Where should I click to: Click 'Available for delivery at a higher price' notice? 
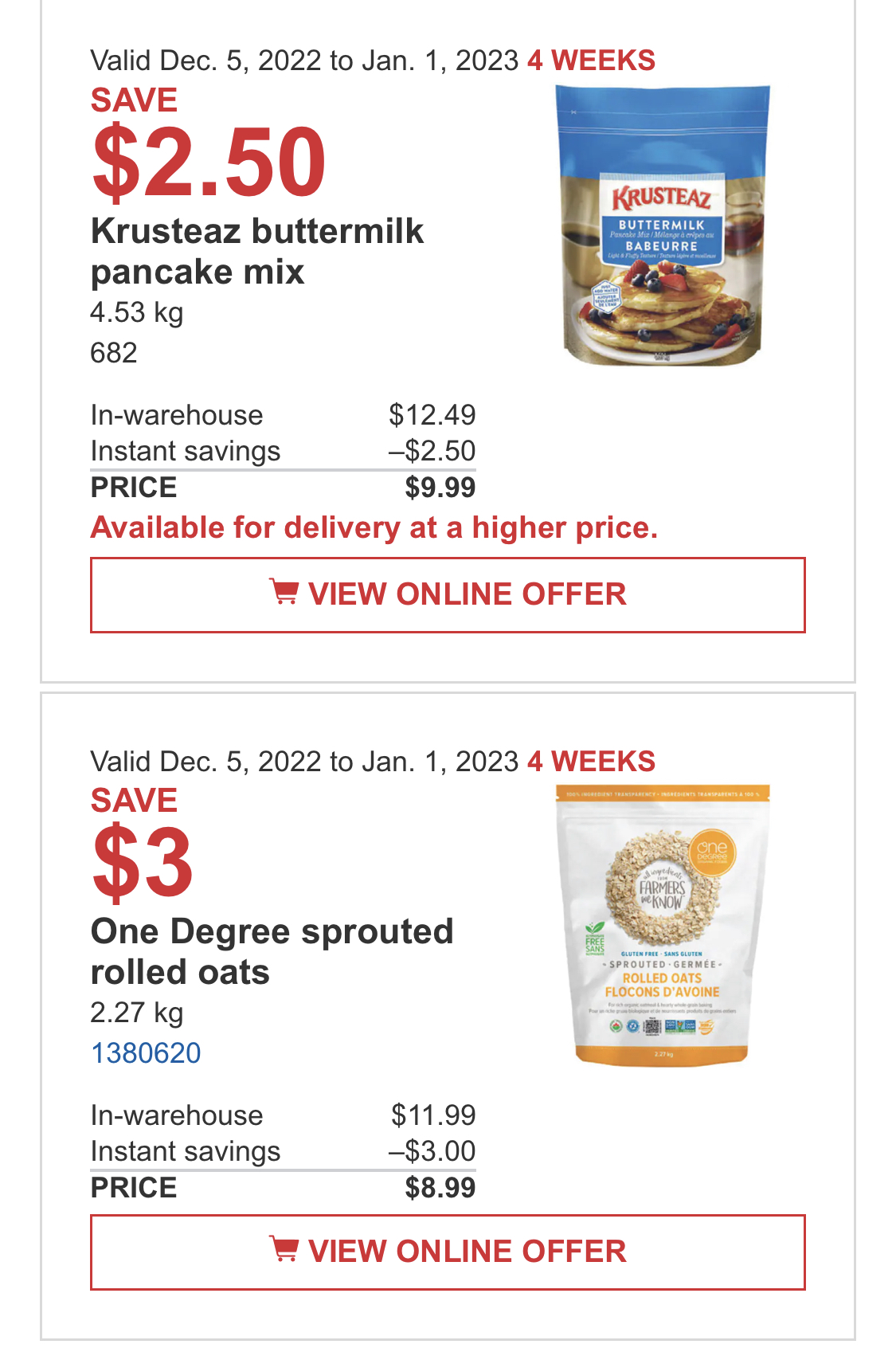pos(374,527)
